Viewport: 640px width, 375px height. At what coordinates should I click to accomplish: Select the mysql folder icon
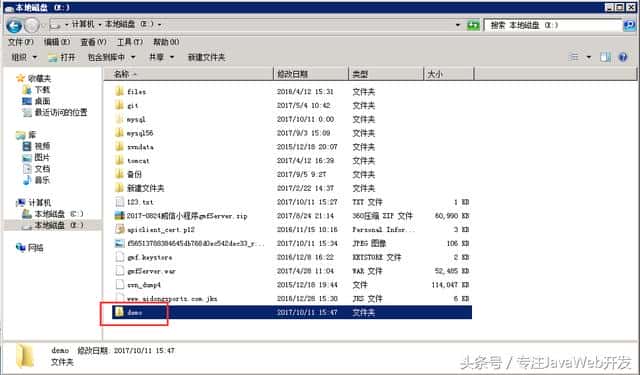(119, 119)
